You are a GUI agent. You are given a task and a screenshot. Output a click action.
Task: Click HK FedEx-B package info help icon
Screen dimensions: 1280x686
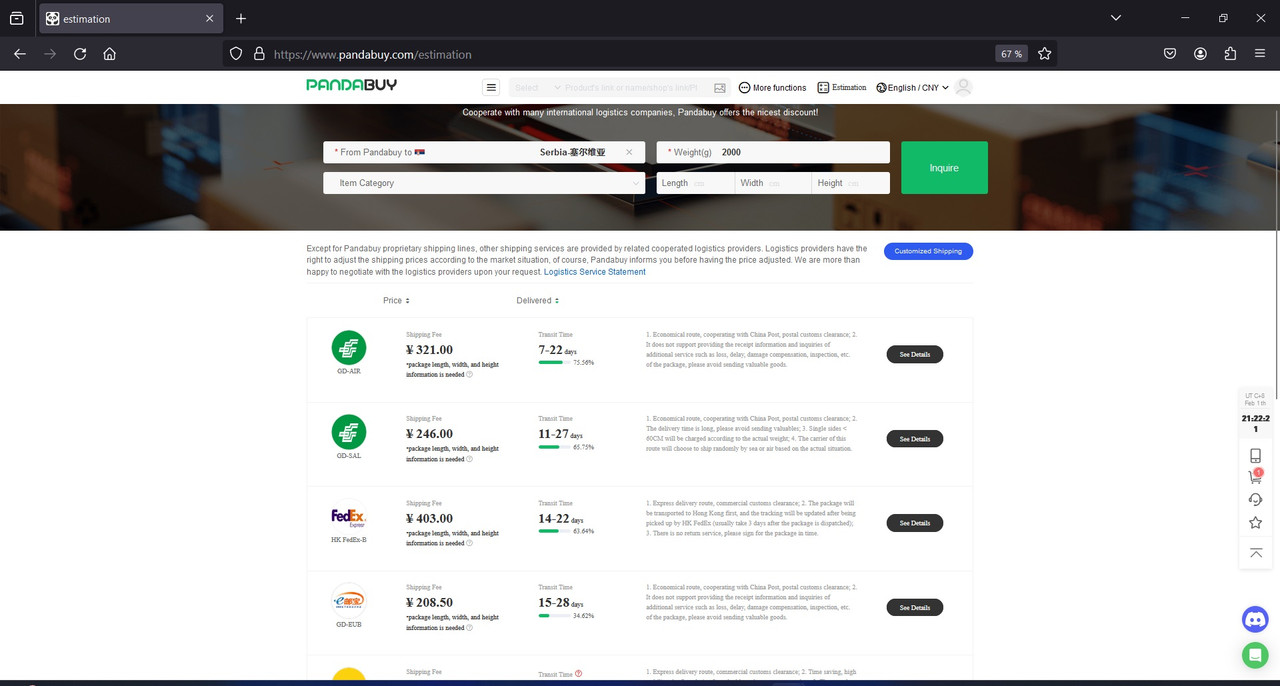click(x=470, y=543)
